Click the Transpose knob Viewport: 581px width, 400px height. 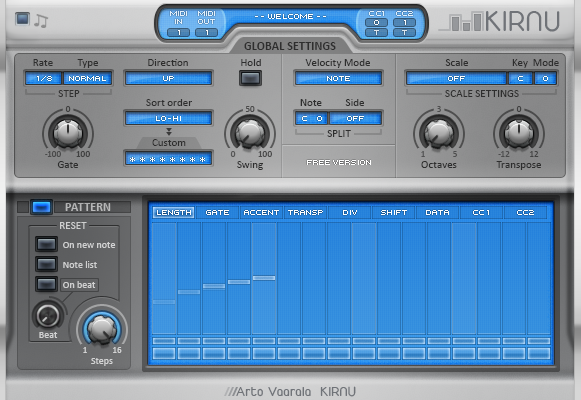[x=519, y=133]
